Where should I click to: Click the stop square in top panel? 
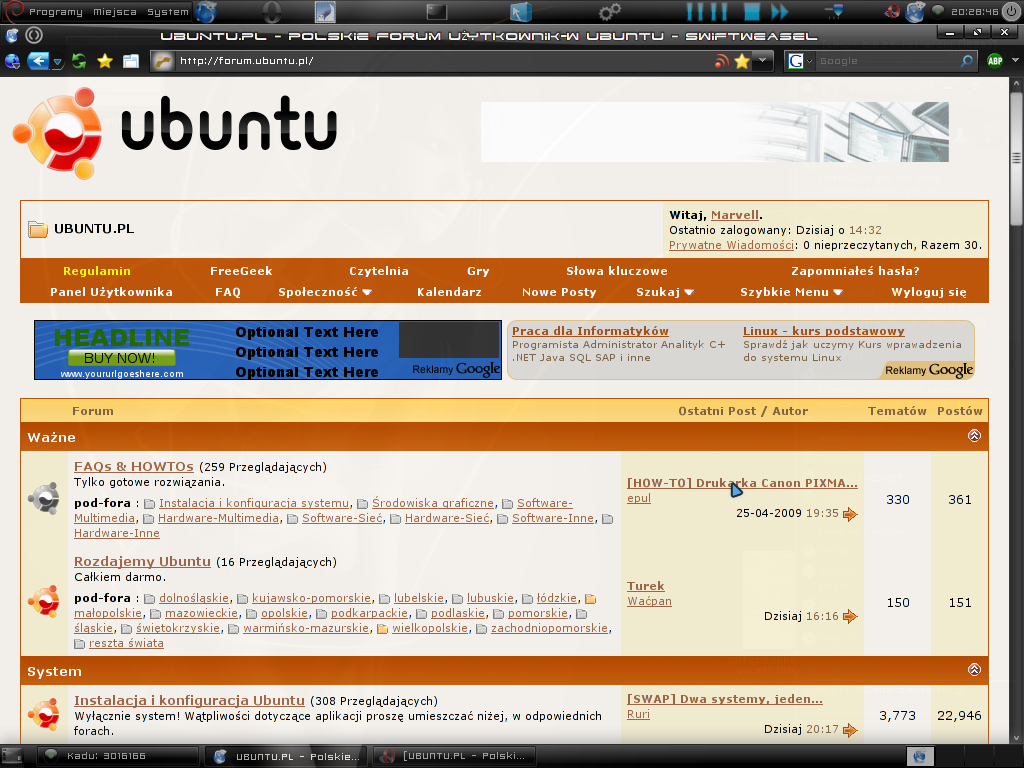coord(752,12)
